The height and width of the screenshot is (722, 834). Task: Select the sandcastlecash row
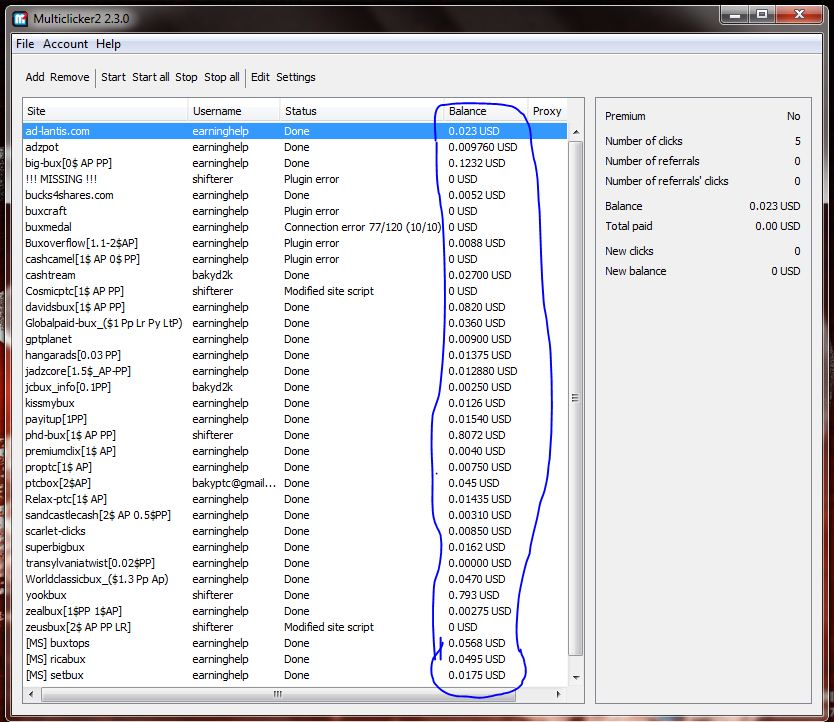tap(295, 514)
